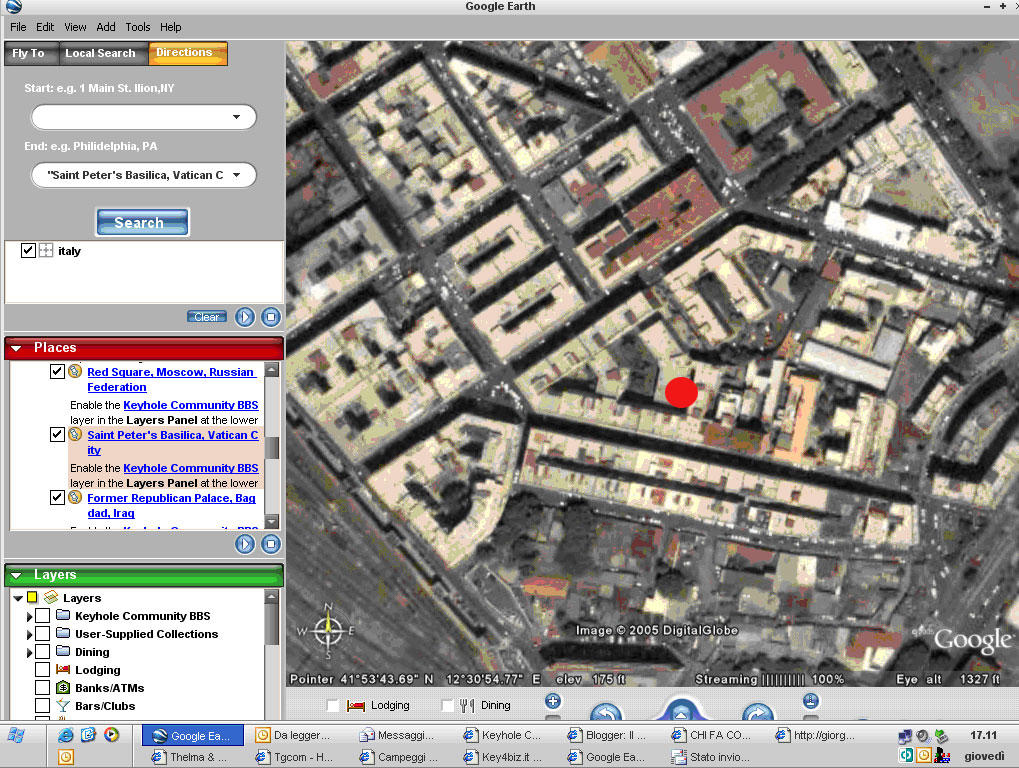The width and height of the screenshot is (1019, 768).
Task: Collapse the Layers panel header
Action: (16, 575)
